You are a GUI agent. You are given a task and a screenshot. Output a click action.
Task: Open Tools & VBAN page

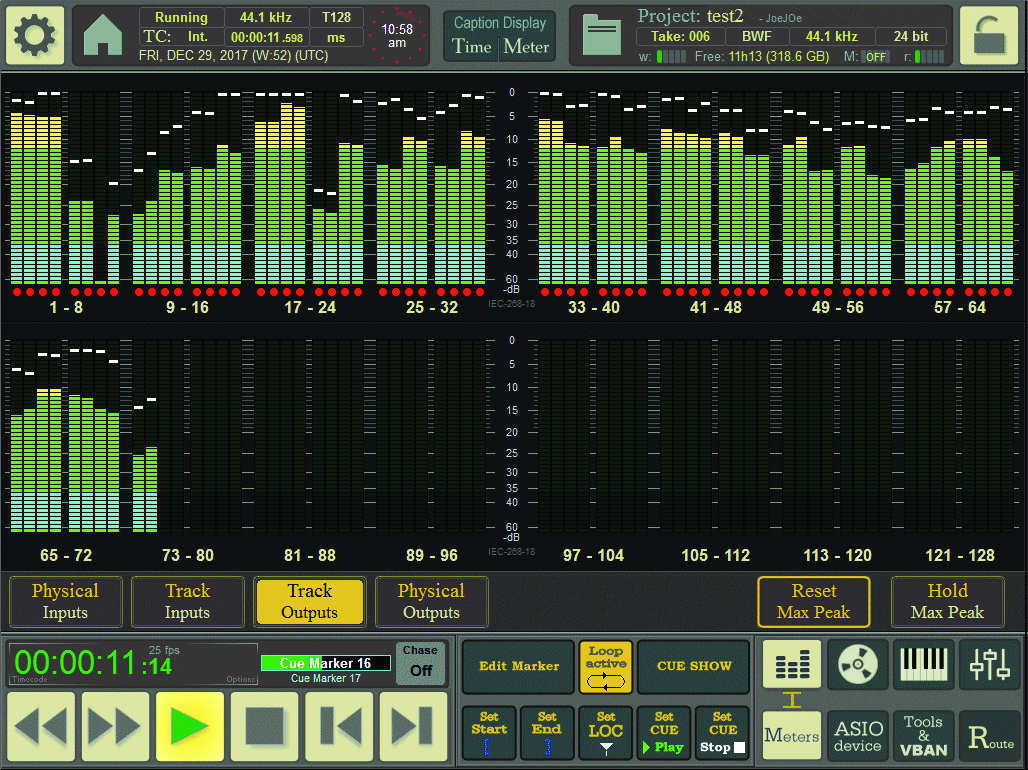tap(924, 735)
